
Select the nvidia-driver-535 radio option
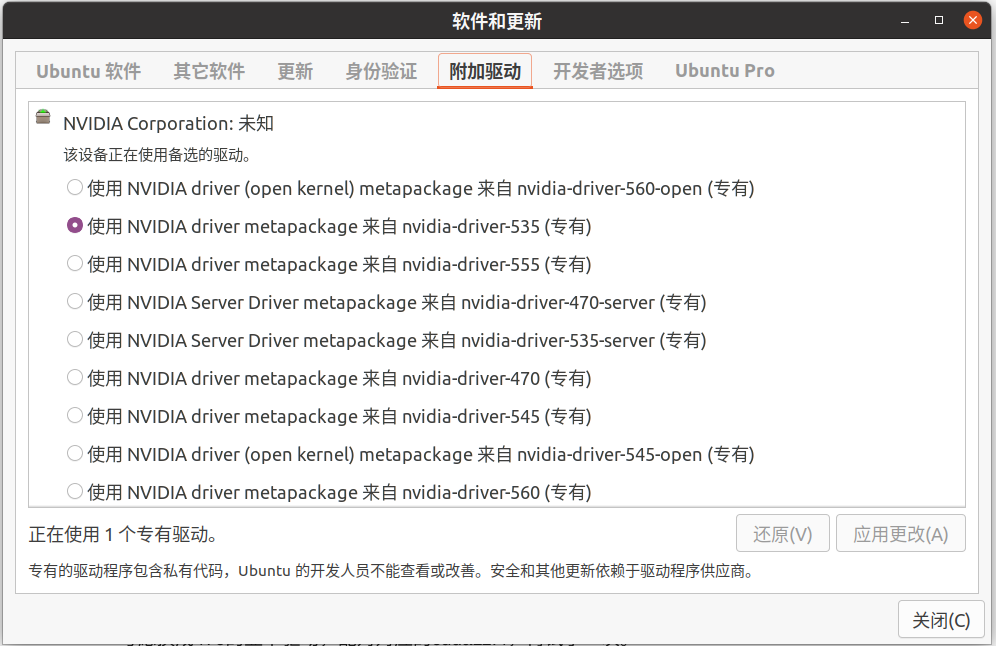(75, 226)
